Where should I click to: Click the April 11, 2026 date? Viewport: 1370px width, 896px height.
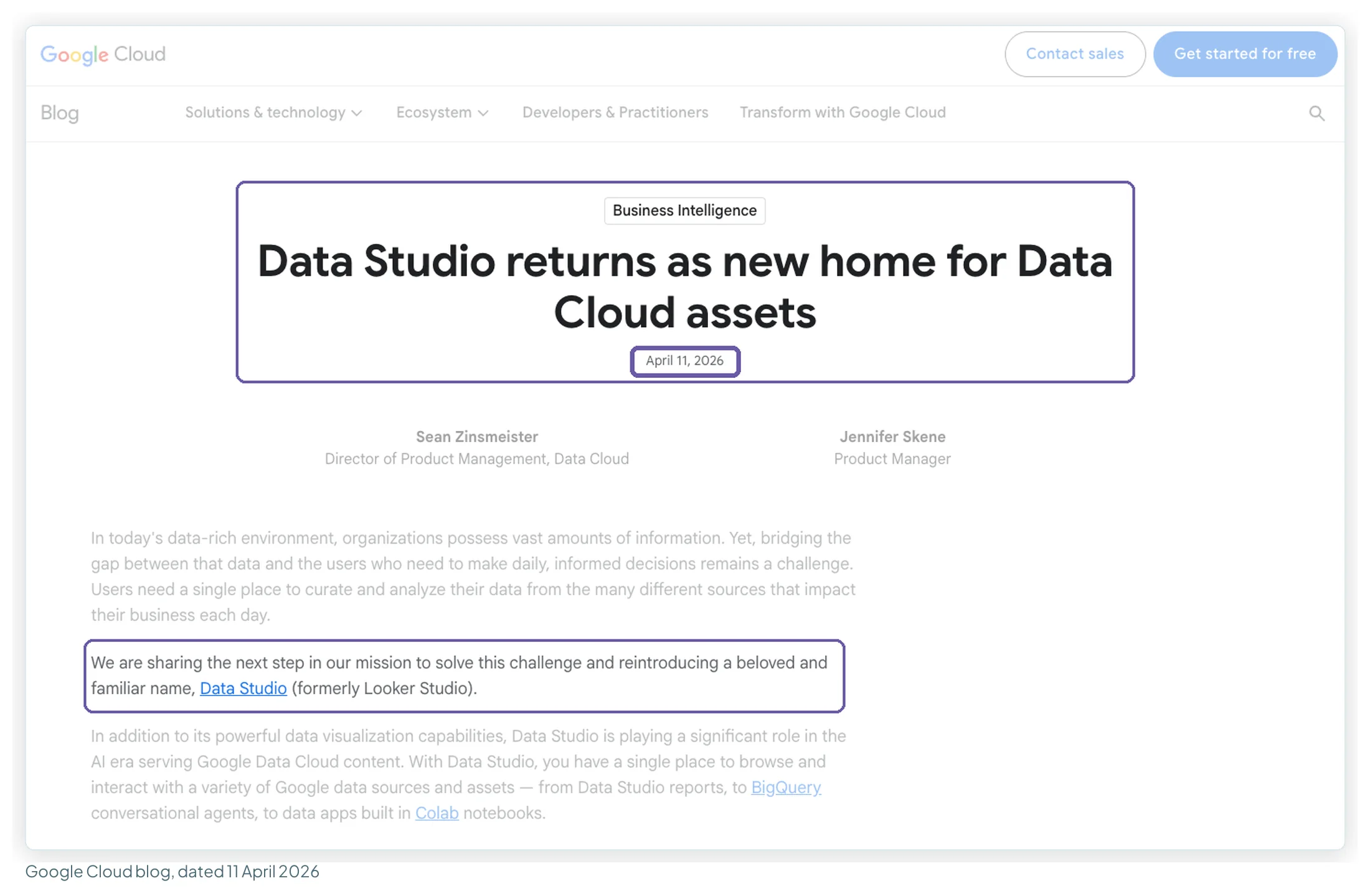(x=684, y=361)
